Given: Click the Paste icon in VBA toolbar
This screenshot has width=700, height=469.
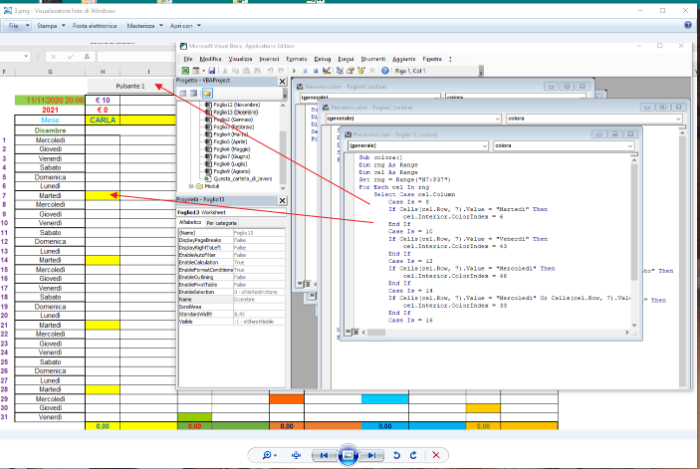Looking at the screenshot, I should coord(246,71).
